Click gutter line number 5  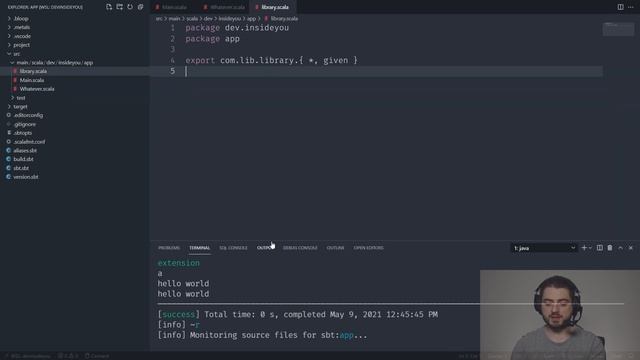coord(173,71)
